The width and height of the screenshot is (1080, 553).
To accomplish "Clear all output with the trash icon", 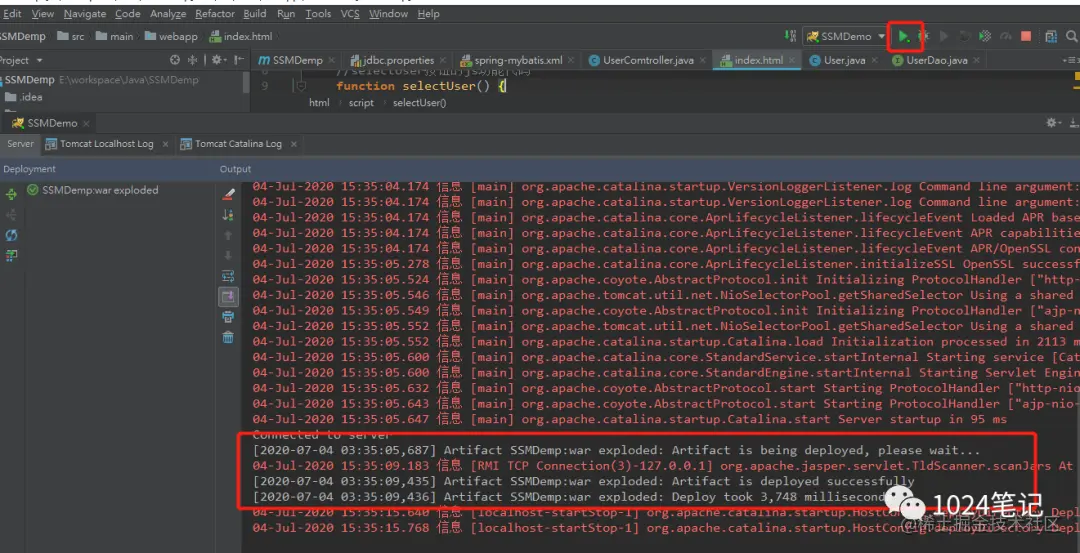I will [228, 337].
